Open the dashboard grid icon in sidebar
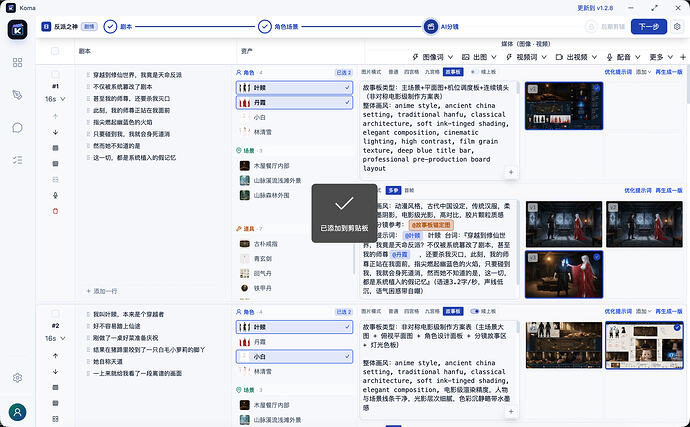The width and height of the screenshot is (690, 427). [x=17, y=63]
